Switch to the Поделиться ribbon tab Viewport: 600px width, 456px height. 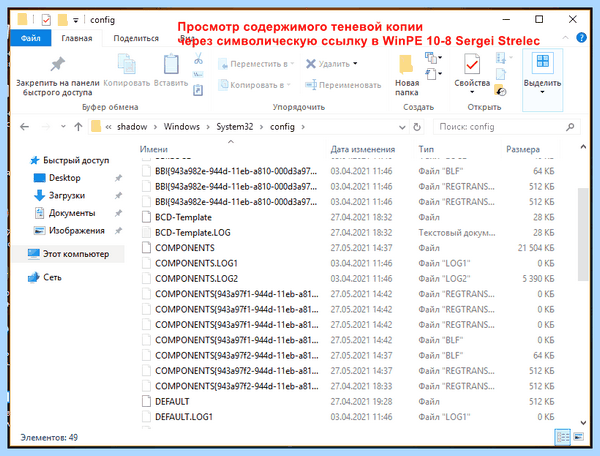point(136,38)
